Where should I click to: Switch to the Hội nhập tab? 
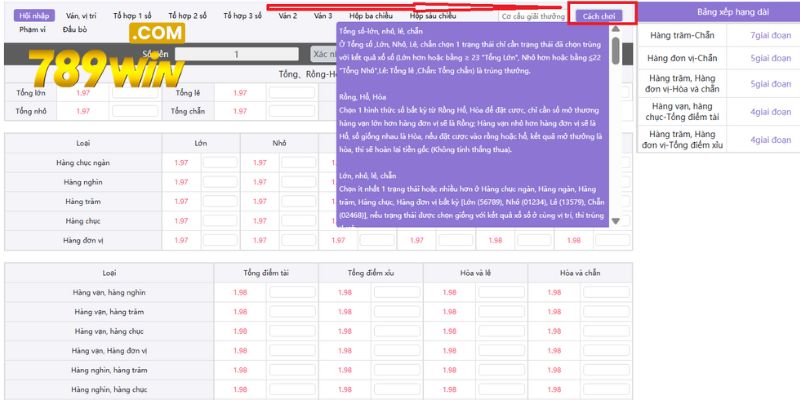33,17
